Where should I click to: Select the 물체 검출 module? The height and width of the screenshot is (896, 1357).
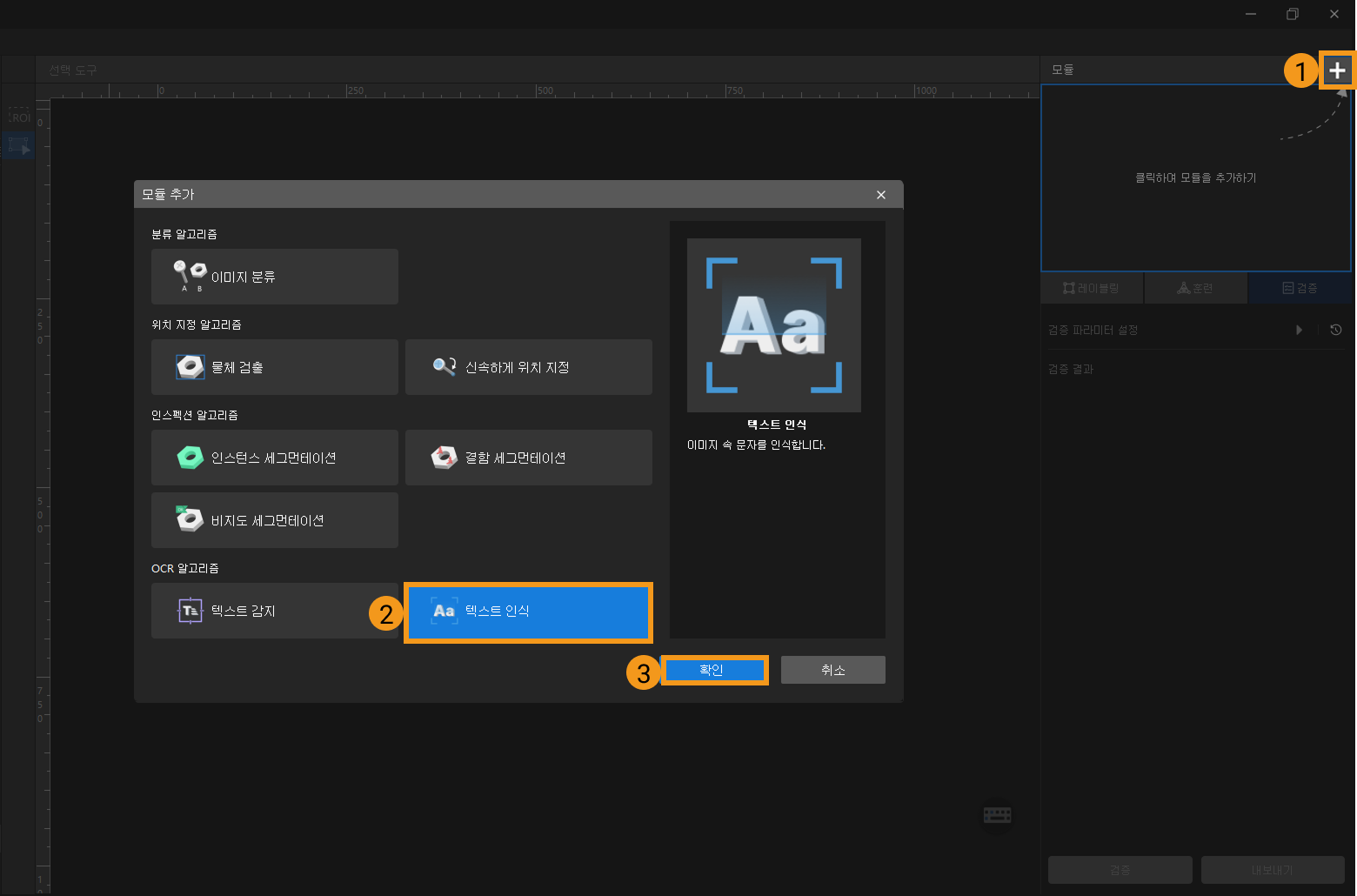[274, 367]
